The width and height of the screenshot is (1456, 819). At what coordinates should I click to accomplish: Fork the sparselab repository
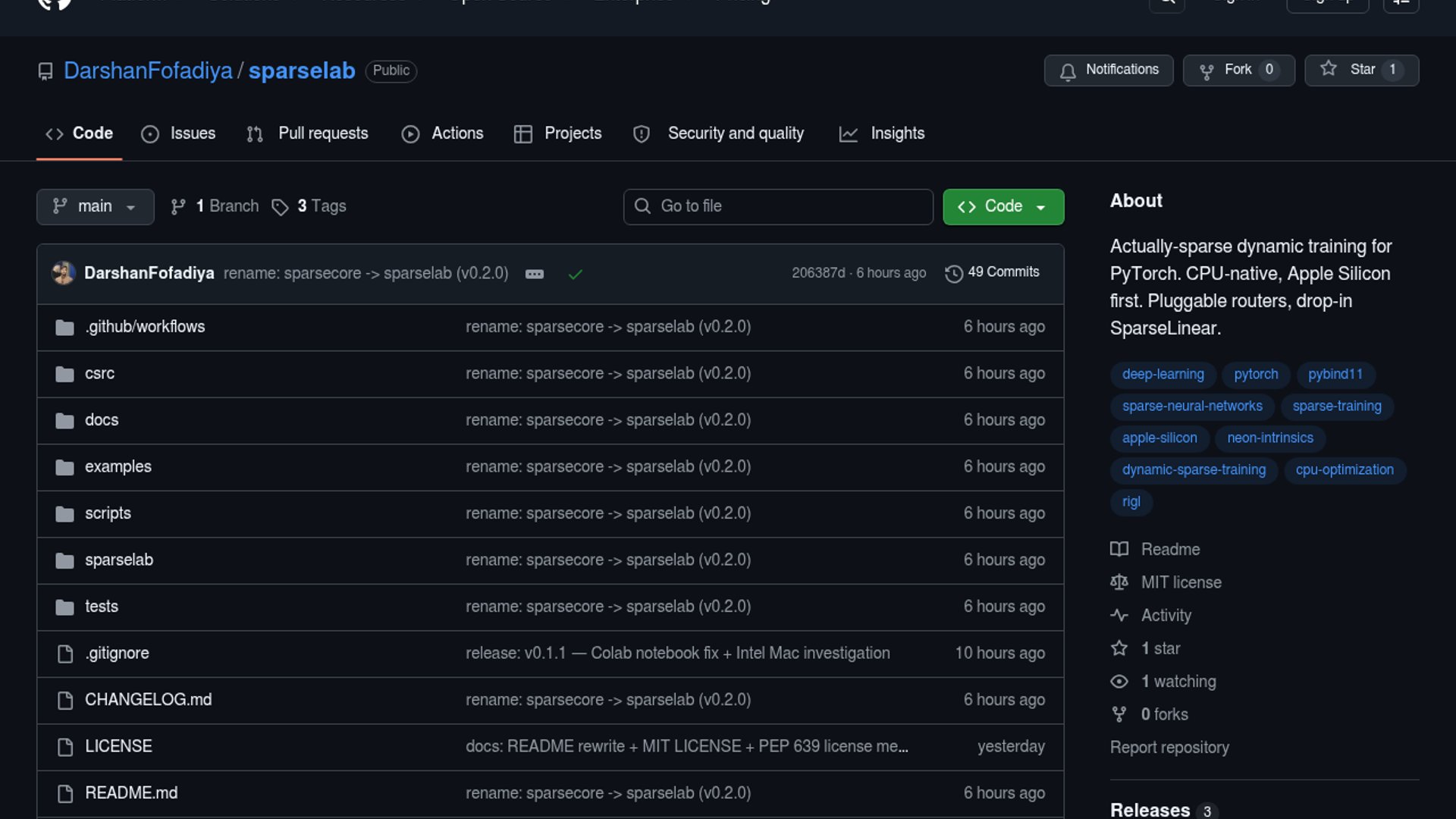click(x=1238, y=70)
